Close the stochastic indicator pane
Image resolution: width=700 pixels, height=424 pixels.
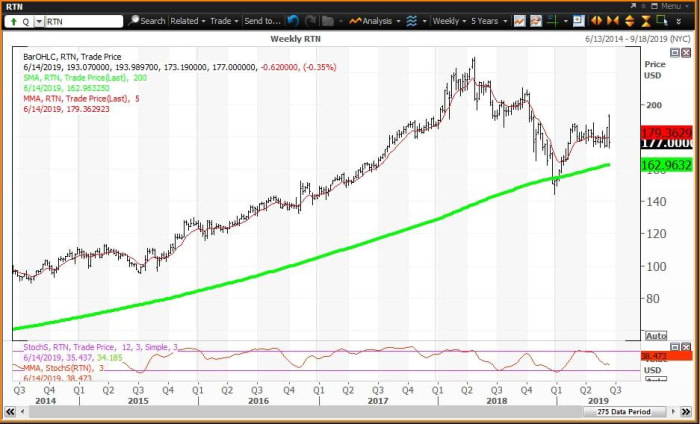686,347
